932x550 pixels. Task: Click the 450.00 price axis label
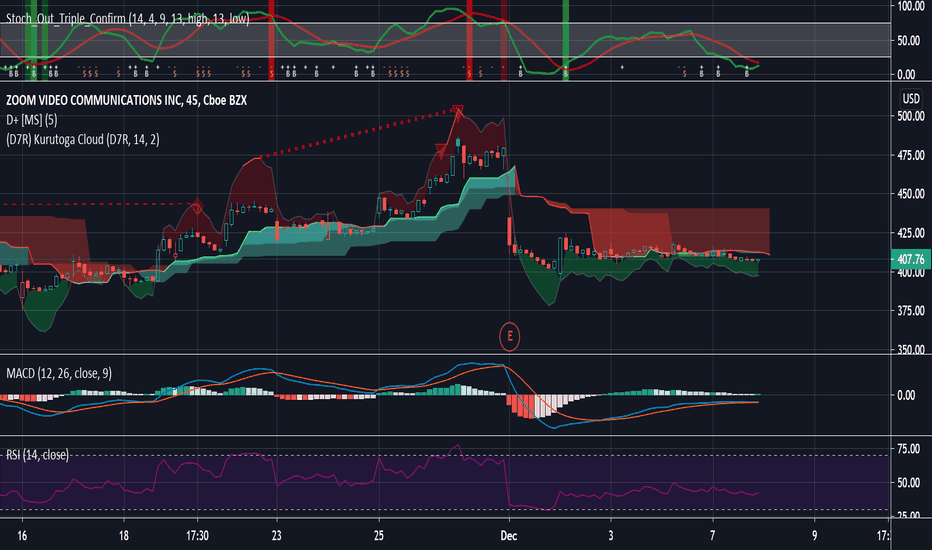point(911,194)
